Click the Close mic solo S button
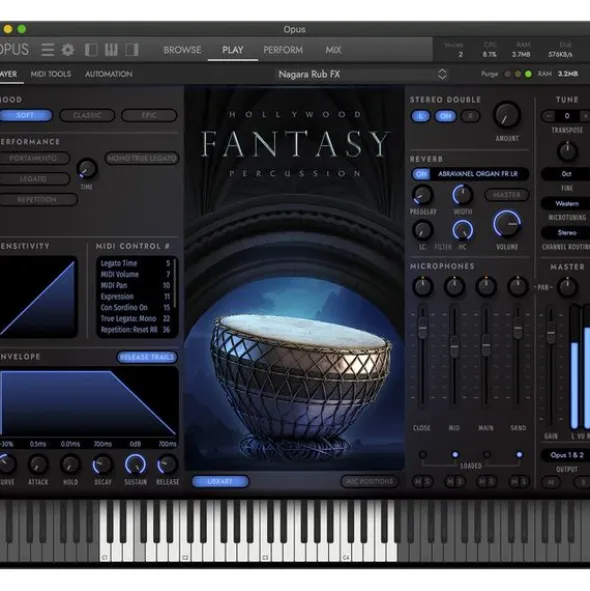Screen dimensions: 590x591 point(428,481)
